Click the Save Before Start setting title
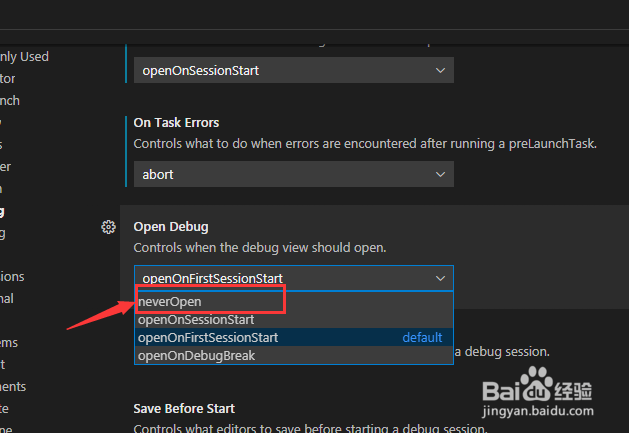Screen dimensions: 629x433 tap(184, 409)
